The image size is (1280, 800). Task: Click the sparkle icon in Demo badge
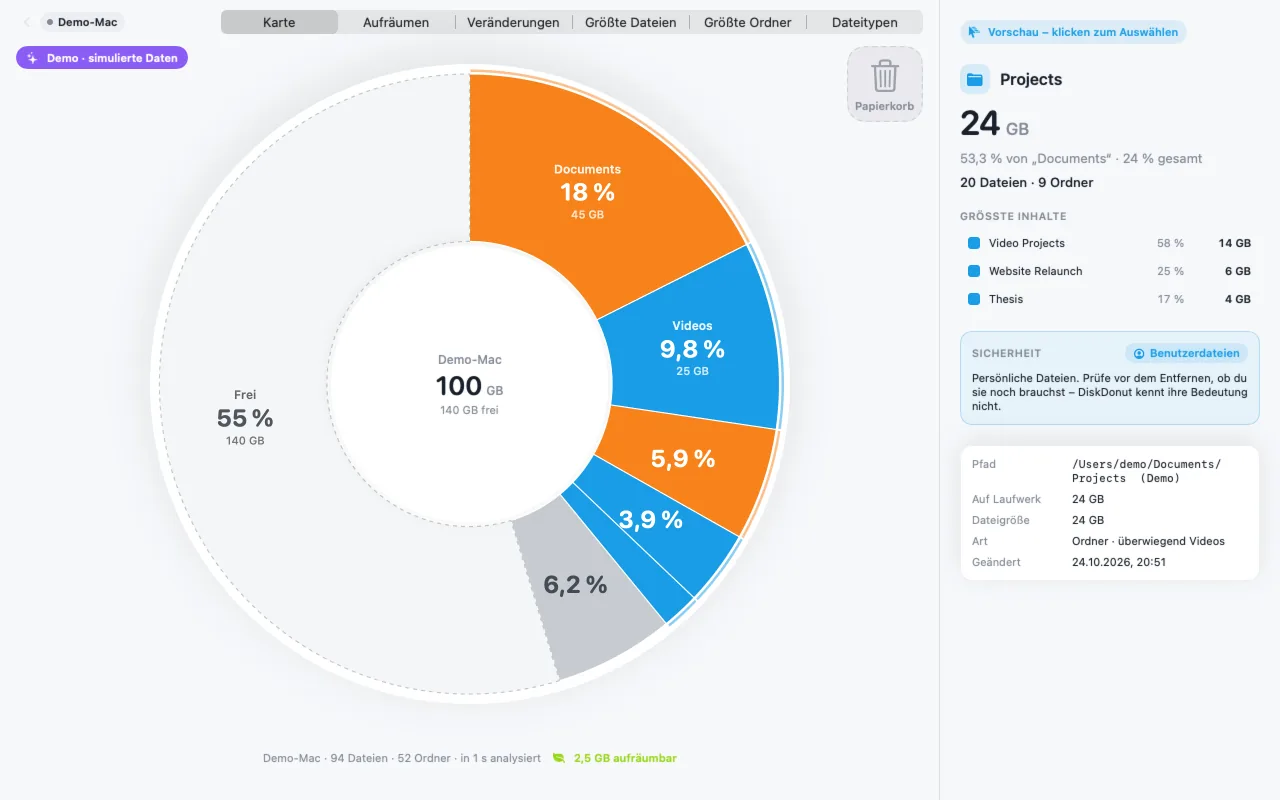(32, 58)
